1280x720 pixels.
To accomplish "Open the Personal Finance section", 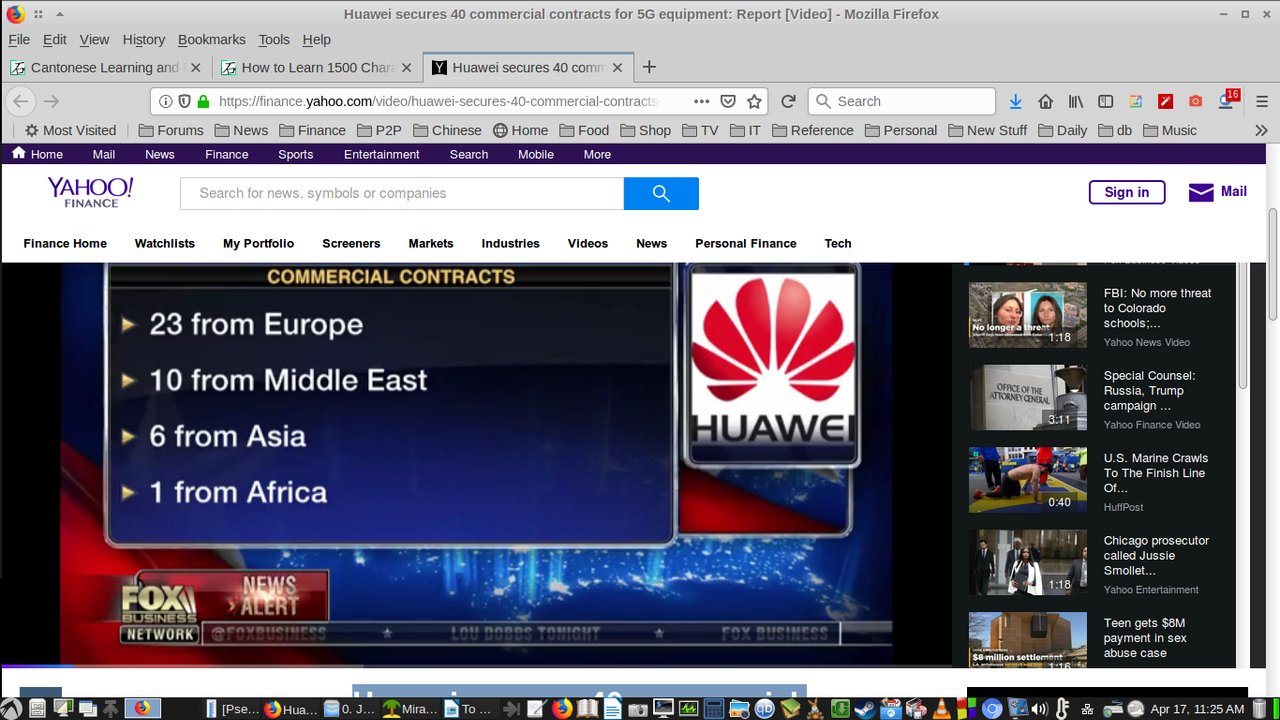I will (746, 243).
